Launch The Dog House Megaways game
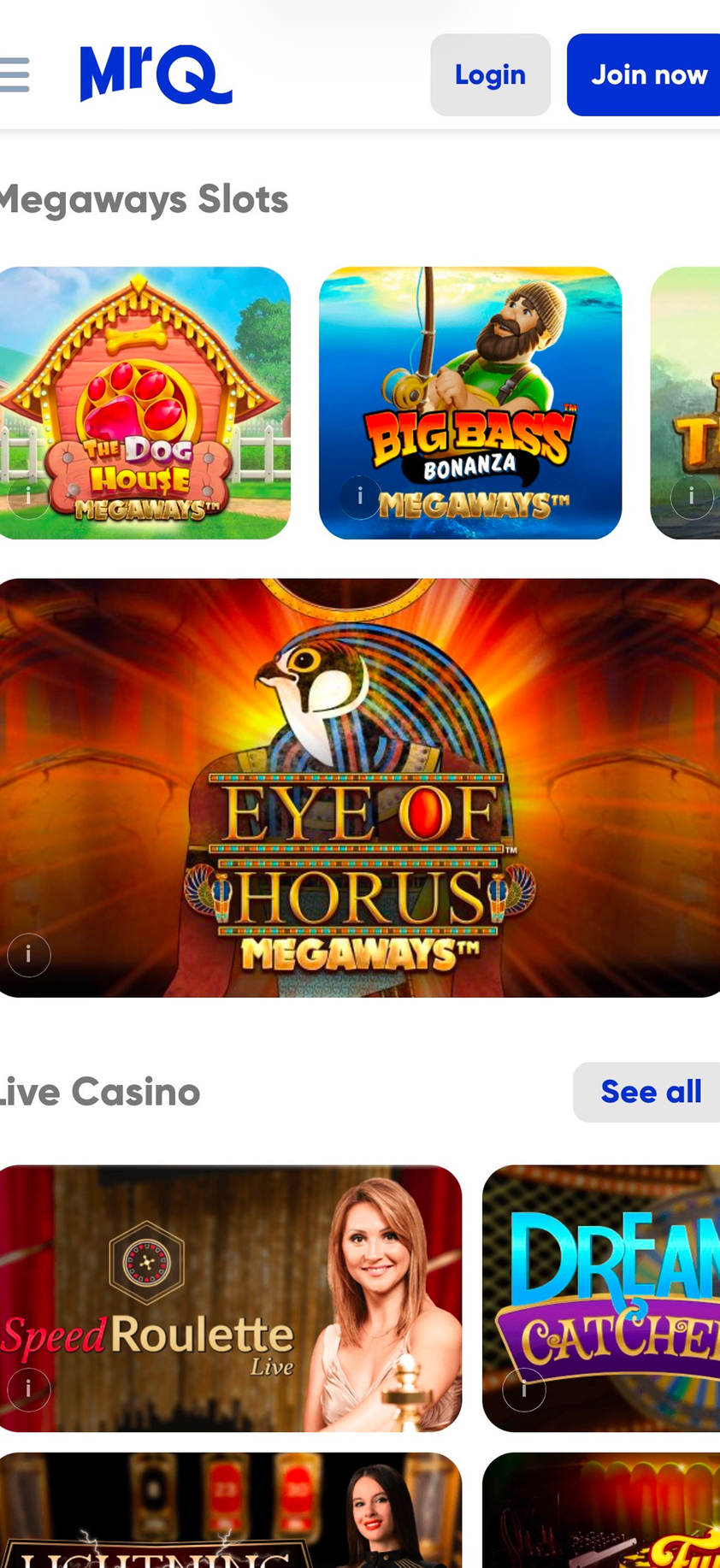 coord(144,403)
